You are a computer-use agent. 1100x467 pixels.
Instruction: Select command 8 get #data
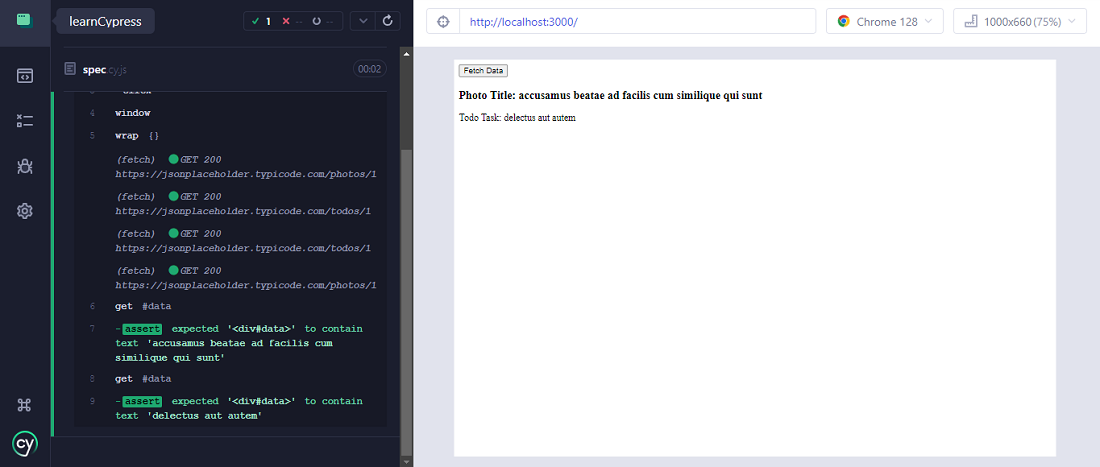pos(230,379)
